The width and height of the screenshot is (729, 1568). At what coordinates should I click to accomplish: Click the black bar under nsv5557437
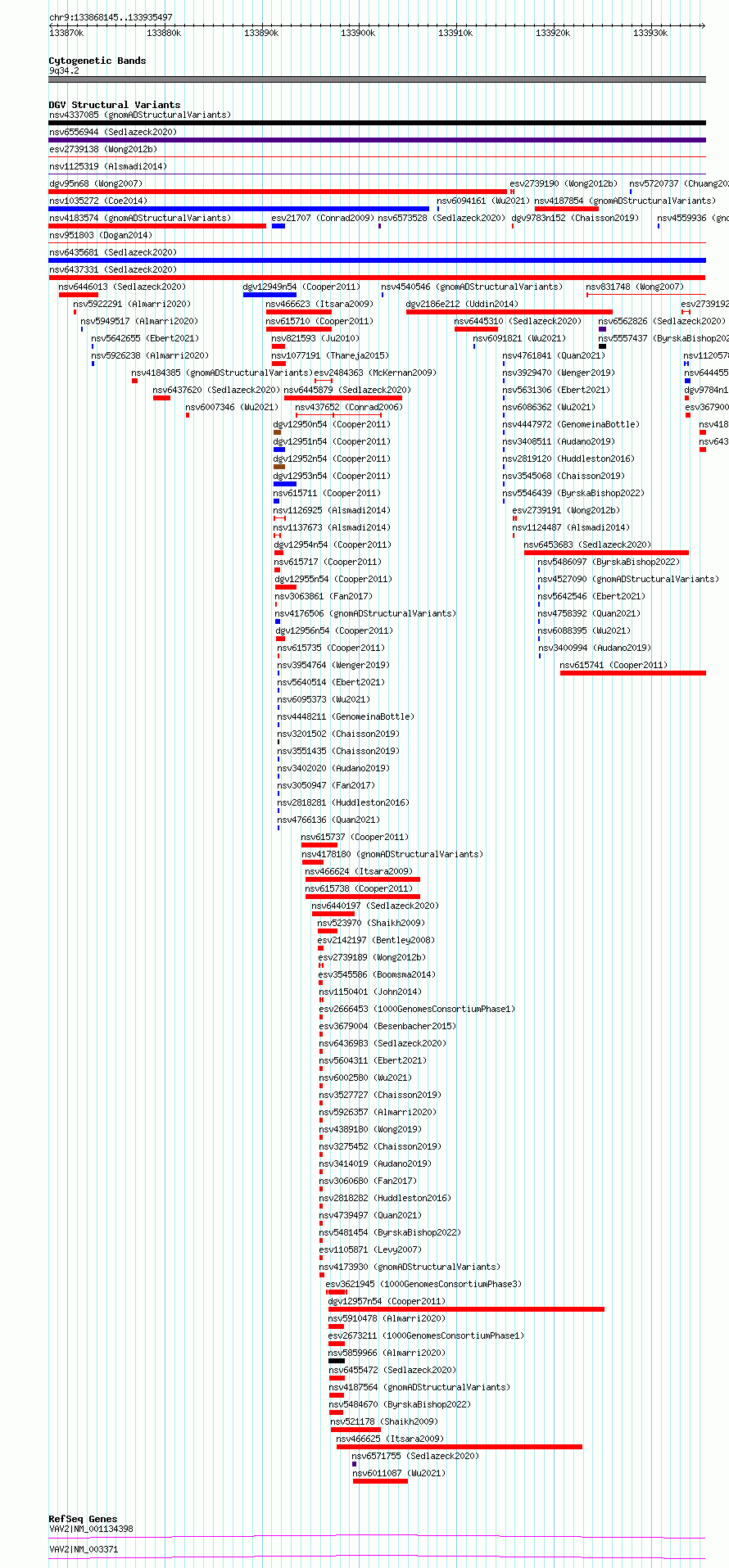(x=602, y=346)
